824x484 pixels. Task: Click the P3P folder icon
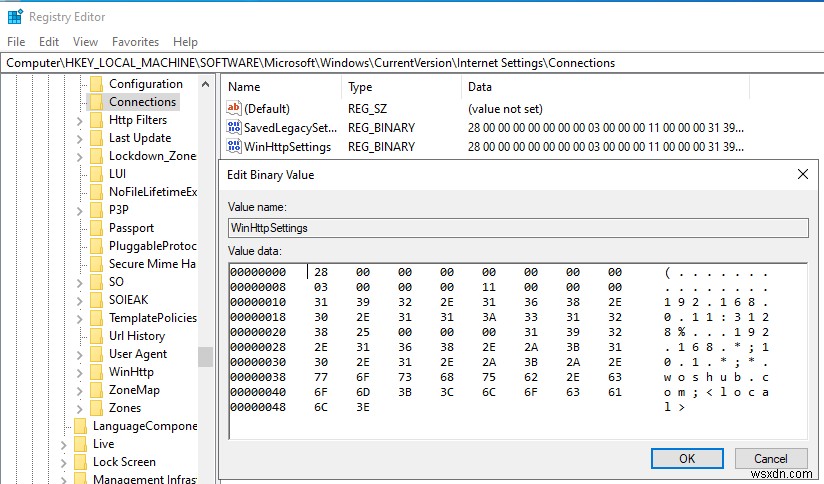coord(97,210)
